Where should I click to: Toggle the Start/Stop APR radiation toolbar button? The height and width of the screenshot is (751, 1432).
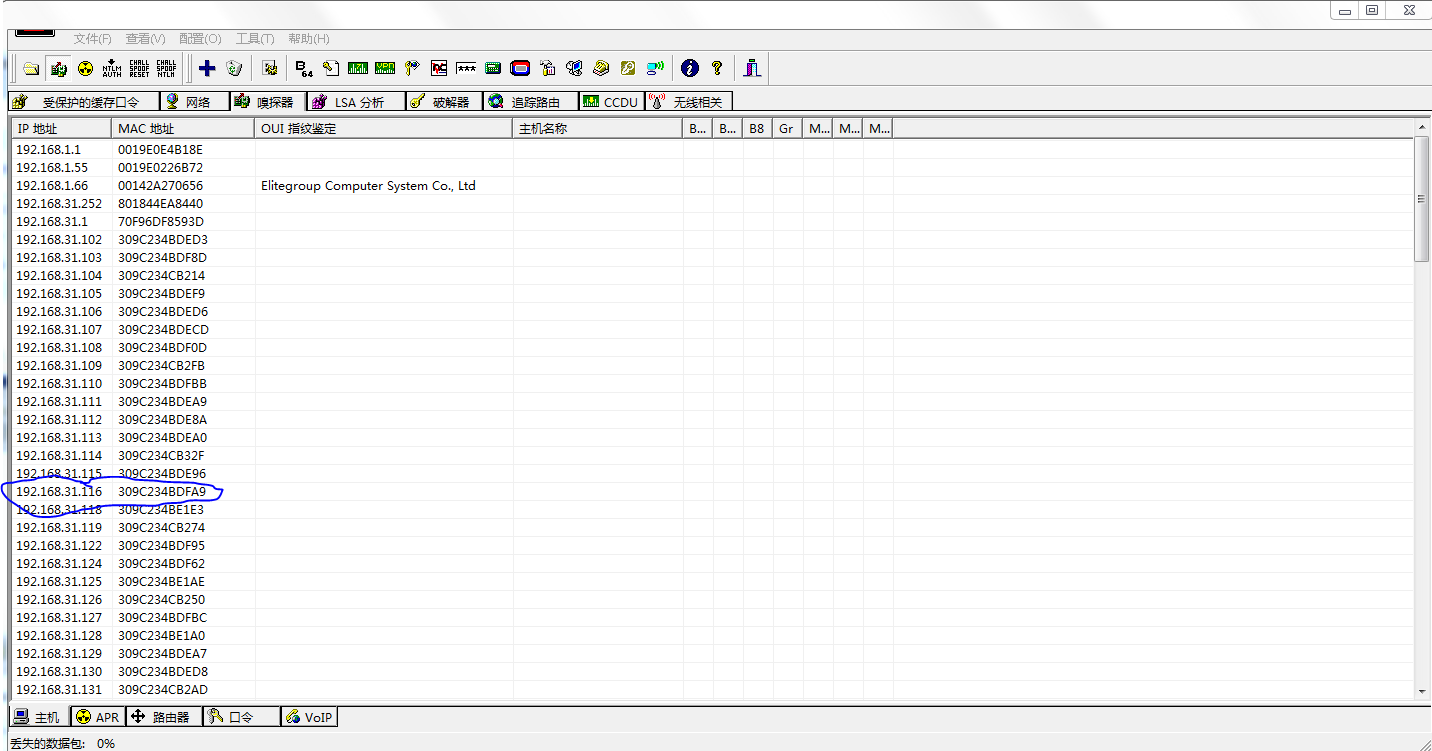(x=85, y=68)
